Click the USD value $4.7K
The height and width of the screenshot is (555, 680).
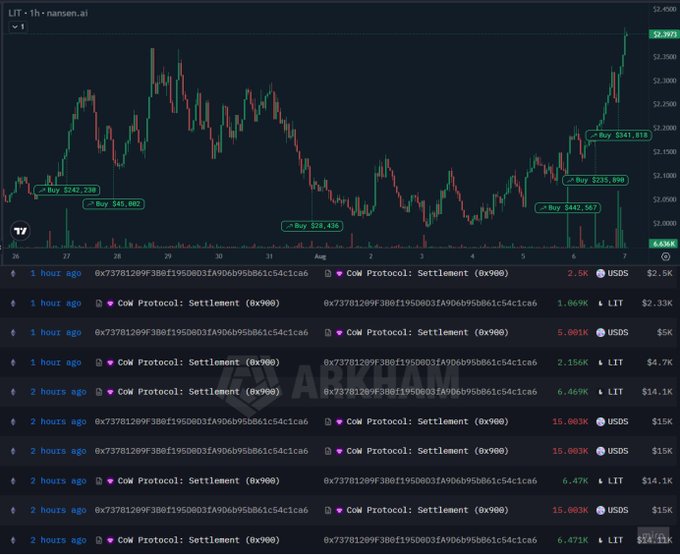660,362
